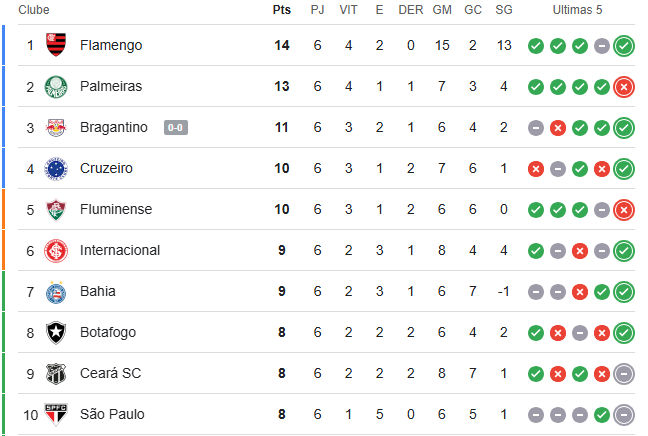Click the Cruzeiro blue crest
This screenshot has height=436, width=648.
(x=56, y=168)
